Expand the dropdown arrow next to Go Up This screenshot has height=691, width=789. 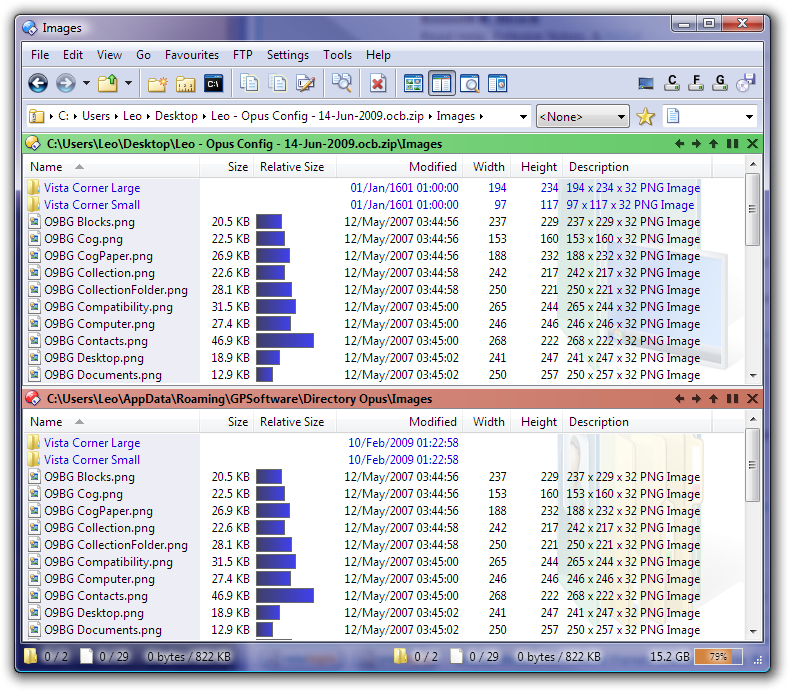(x=128, y=84)
